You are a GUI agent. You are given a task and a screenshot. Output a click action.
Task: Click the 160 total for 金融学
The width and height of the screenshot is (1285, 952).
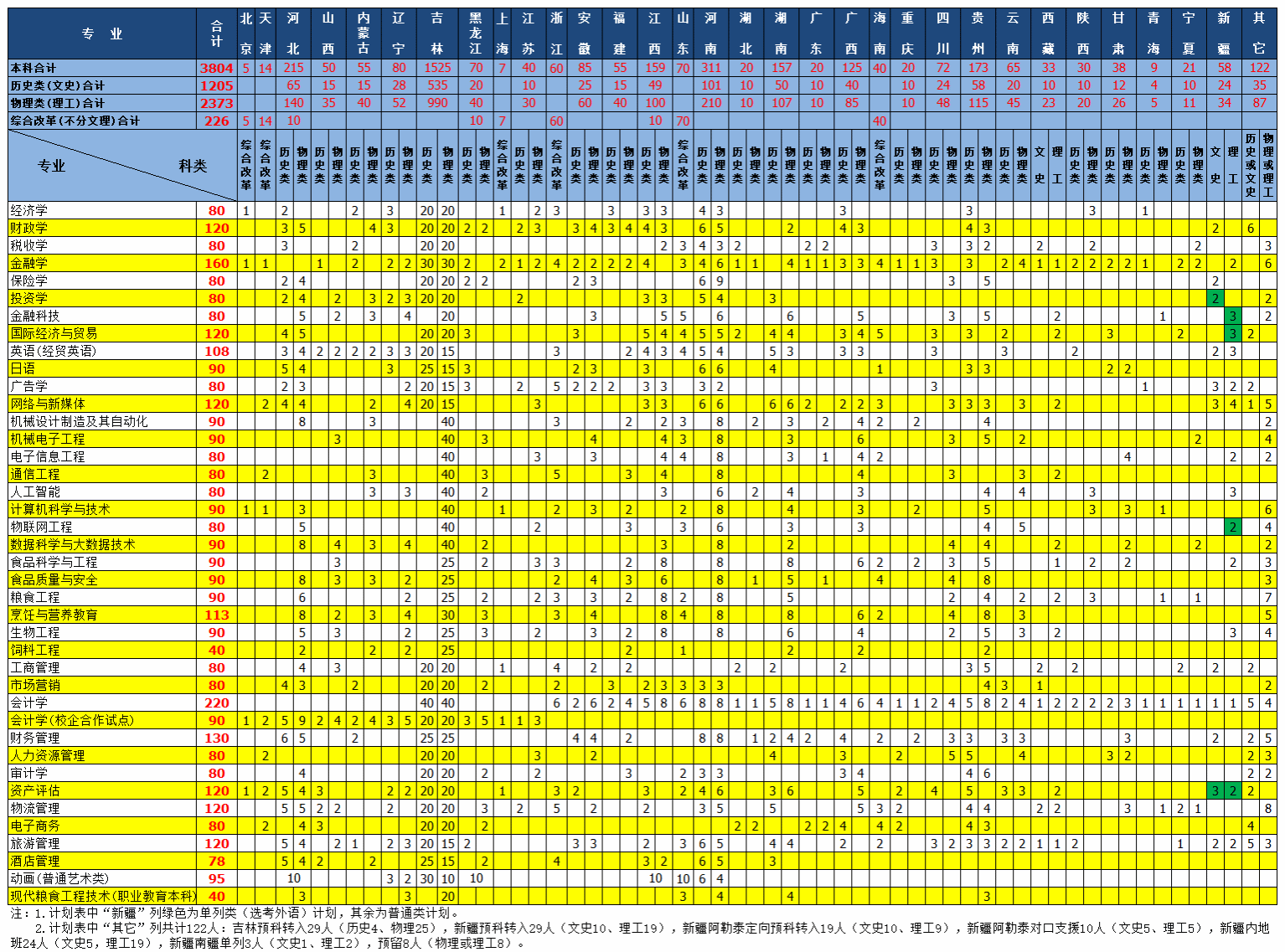[x=216, y=263]
